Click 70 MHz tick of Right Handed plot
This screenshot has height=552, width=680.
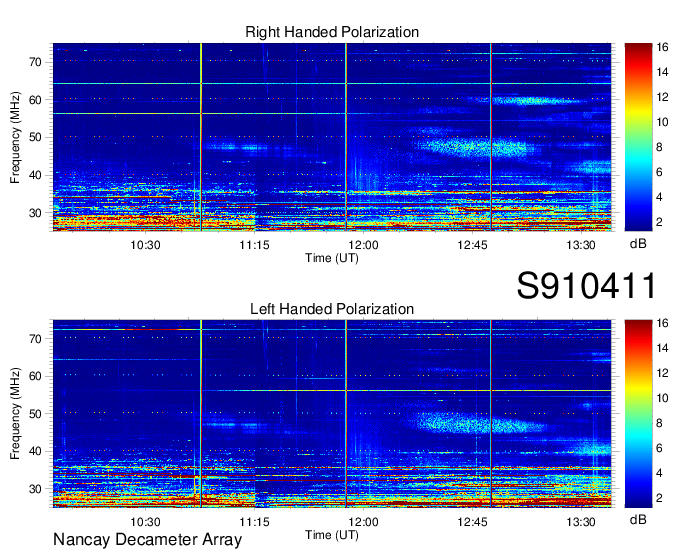35,62
